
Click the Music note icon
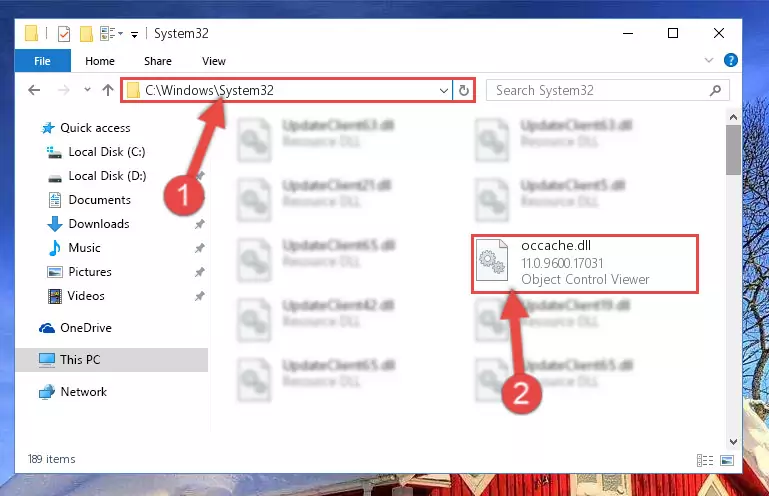point(55,248)
